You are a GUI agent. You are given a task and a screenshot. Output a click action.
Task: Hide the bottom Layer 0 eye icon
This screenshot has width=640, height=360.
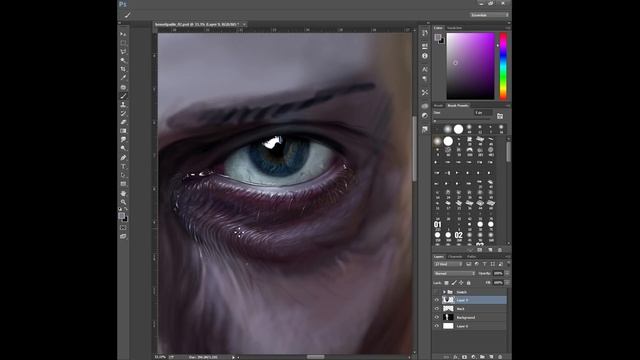pyautogui.click(x=437, y=326)
